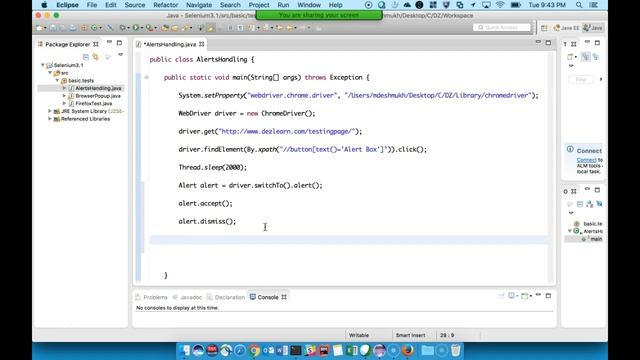Maximize the Console view

pyautogui.click(x=548, y=295)
